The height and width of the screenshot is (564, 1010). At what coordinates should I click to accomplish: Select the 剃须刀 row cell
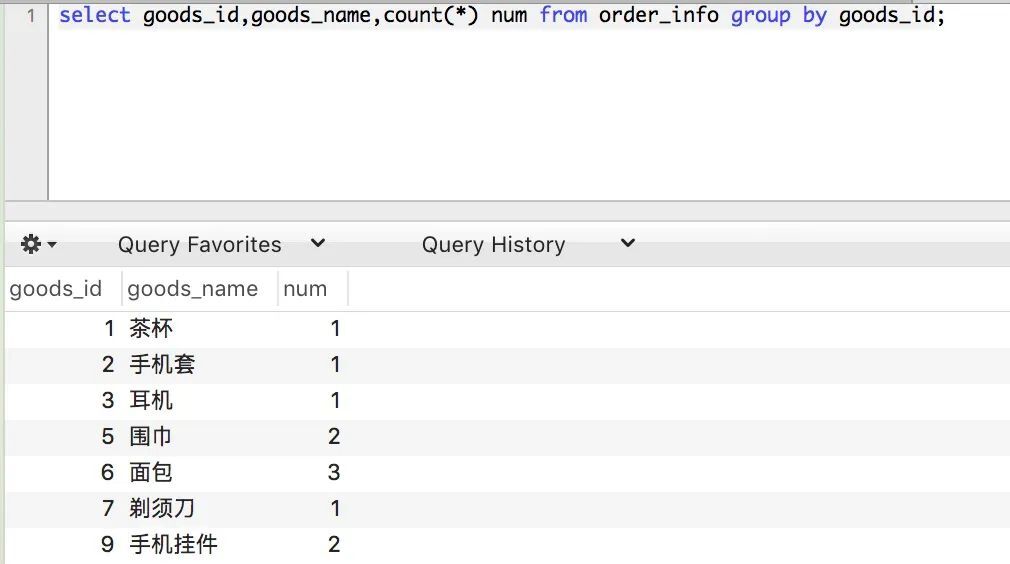(162, 508)
